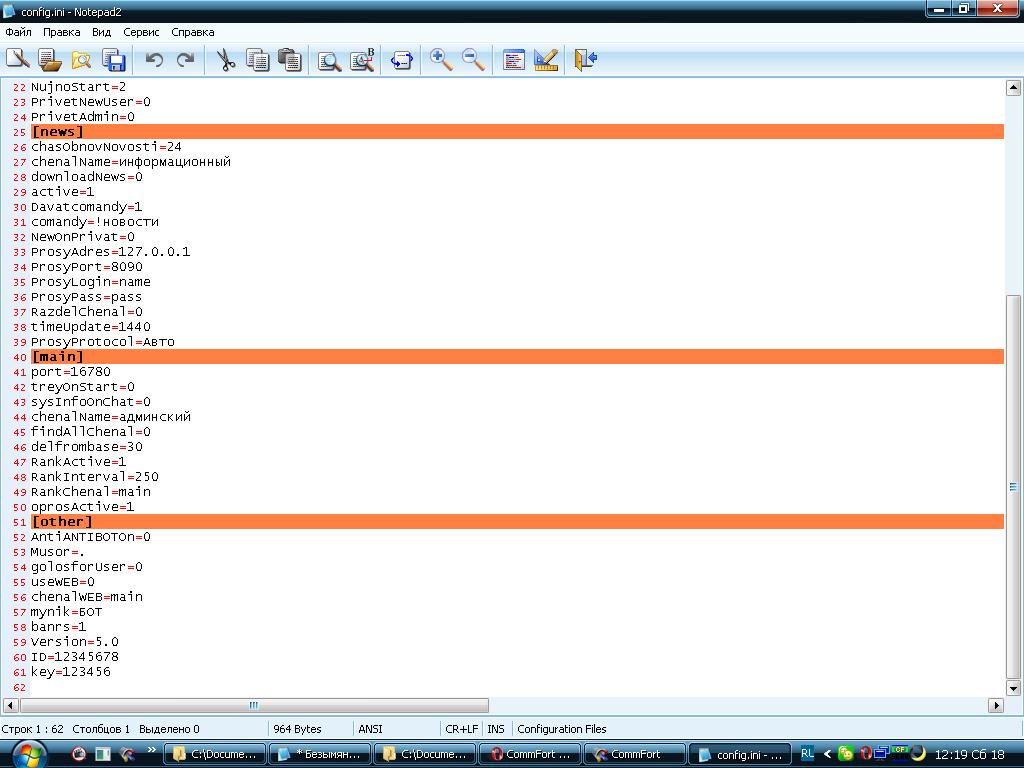Screen dimensions: 1024x768
Task: Toggle word wrap from the toolbar
Action: [x=402, y=60]
